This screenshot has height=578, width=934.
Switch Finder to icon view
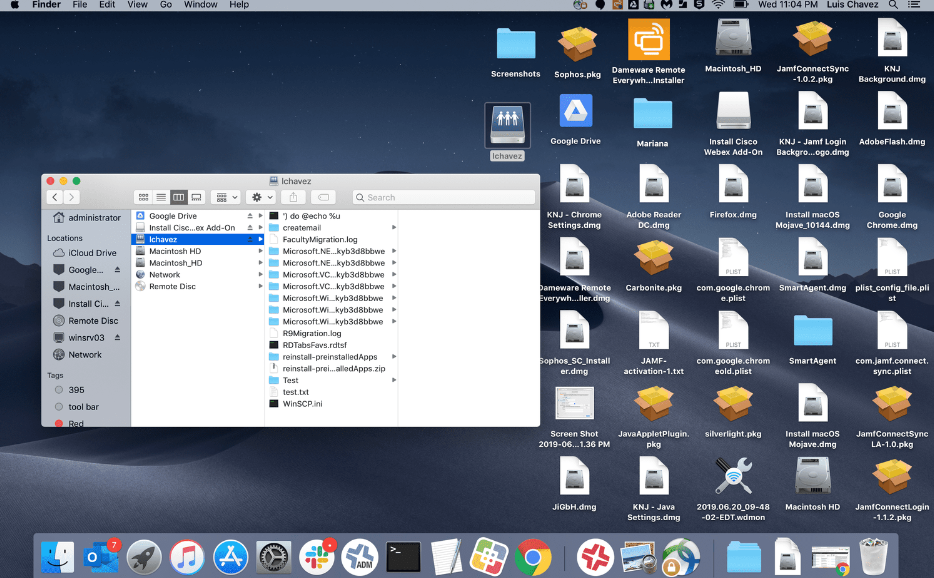click(144, 197)
